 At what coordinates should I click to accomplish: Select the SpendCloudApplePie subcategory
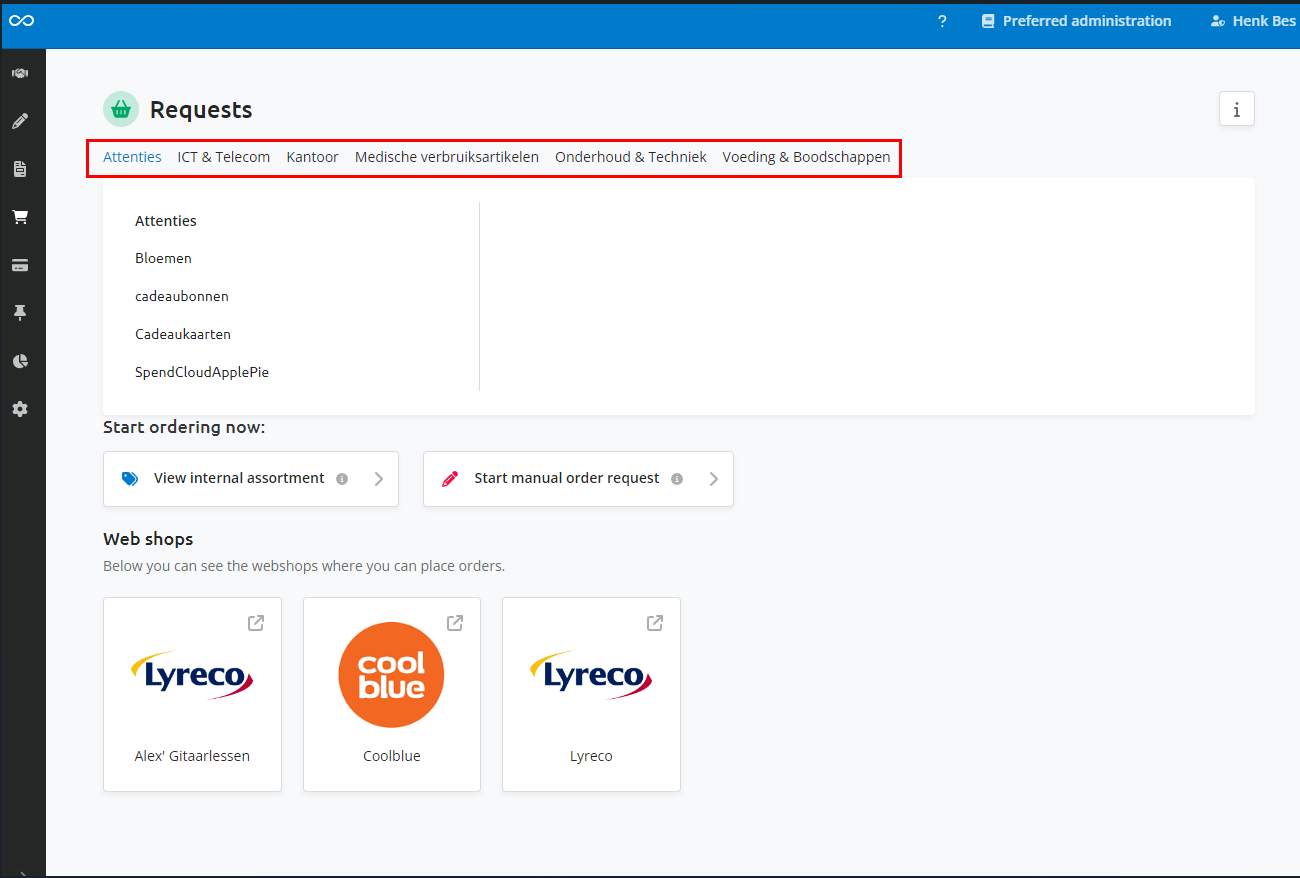click(x=202, y=372)
